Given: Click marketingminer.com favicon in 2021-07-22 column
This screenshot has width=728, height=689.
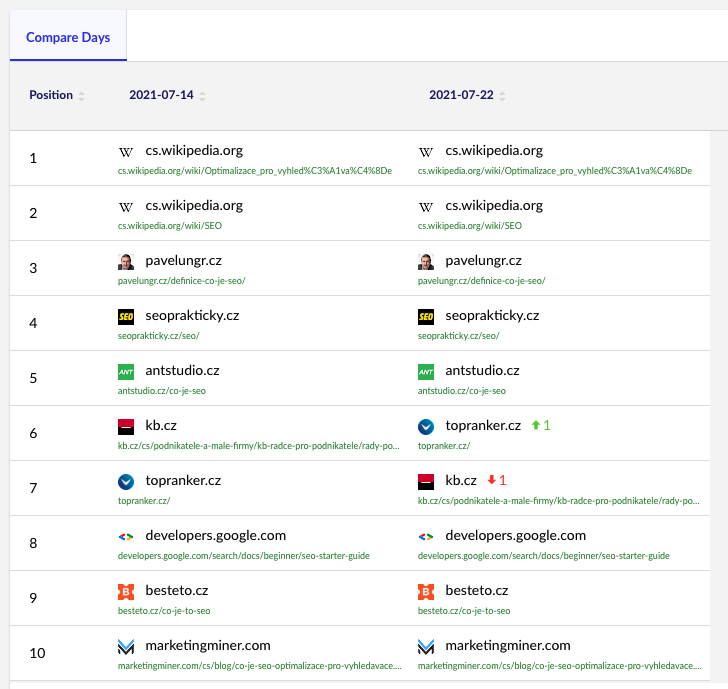Looking at the screenshot, I should [426, 647].
